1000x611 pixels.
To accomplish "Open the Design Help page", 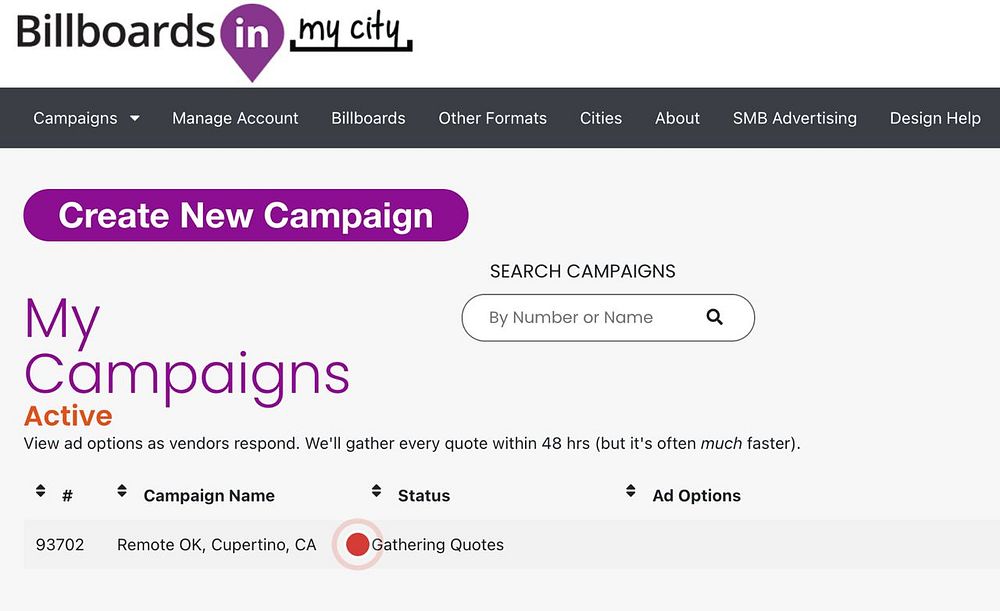I will tap(935, 118).
